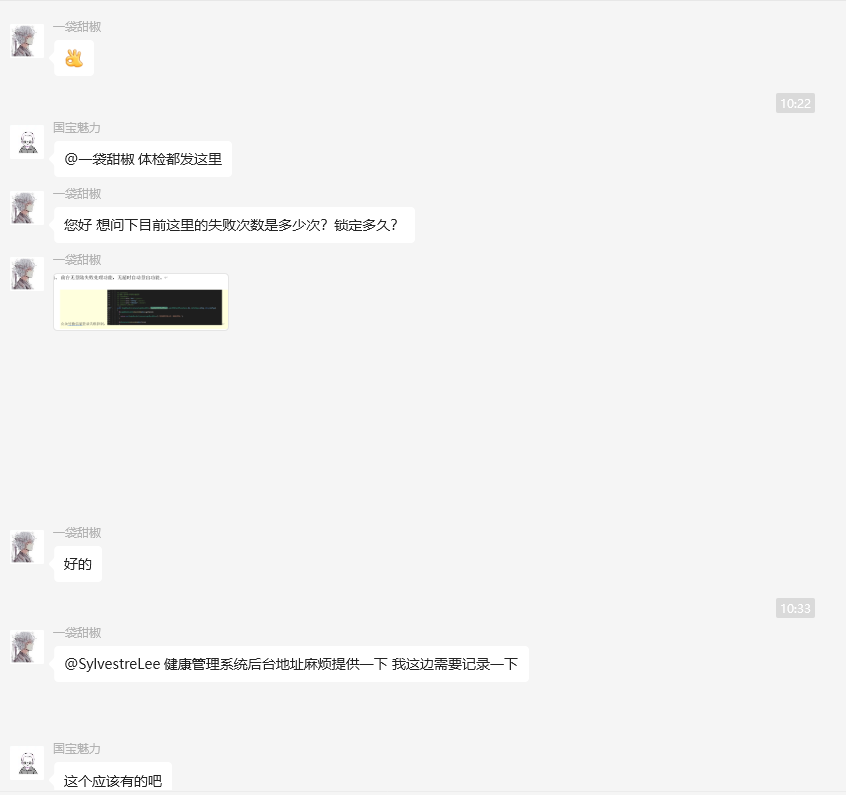Image resolution: width=846 pixels, height=795 pixels.
Task: Click sender name 国宝魅力 above 体检都发这里
Action: [x=77, y=128]
